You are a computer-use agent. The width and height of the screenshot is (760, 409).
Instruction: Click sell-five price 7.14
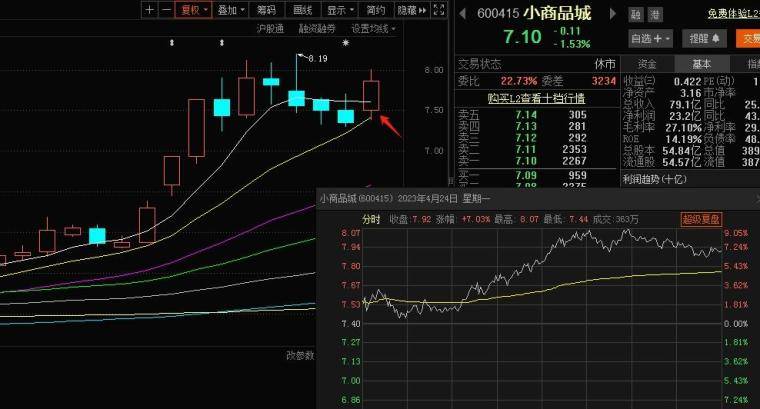(526, 115)
